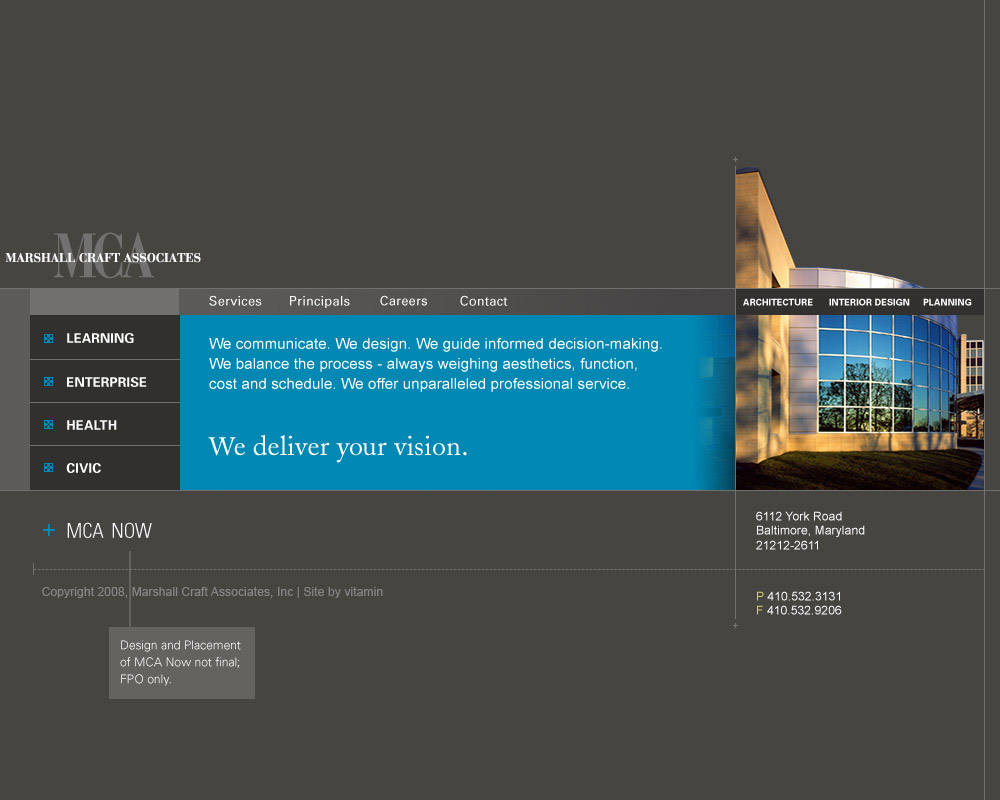Screen dimensions: 1000x800
Task: Open the ENTERPRISE sector label
Action: pyautogui.click(x=106, y=382)
